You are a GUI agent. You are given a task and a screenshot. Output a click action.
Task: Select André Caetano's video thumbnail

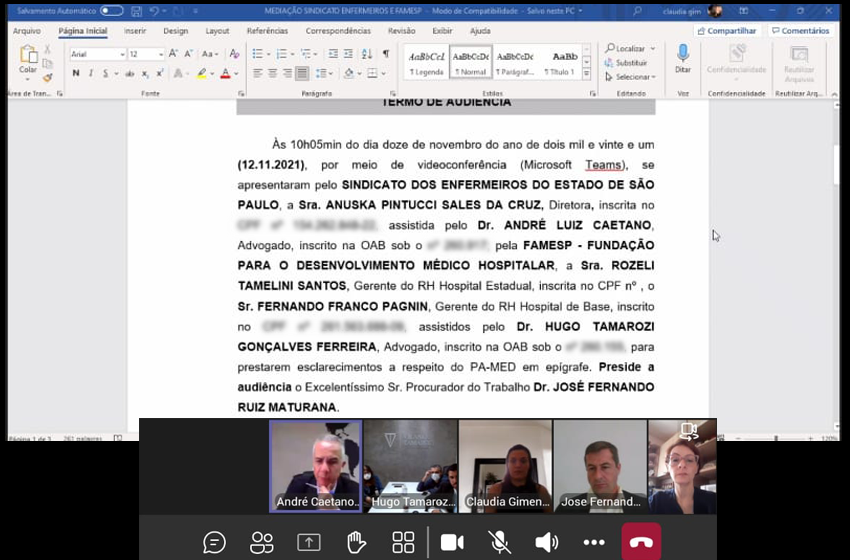coord(316,466)
